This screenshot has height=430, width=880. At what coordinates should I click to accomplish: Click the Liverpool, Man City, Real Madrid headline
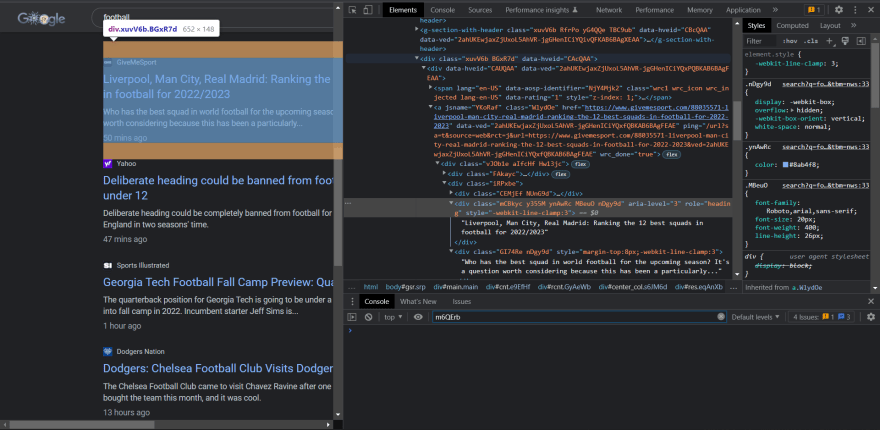coord(217,86)
